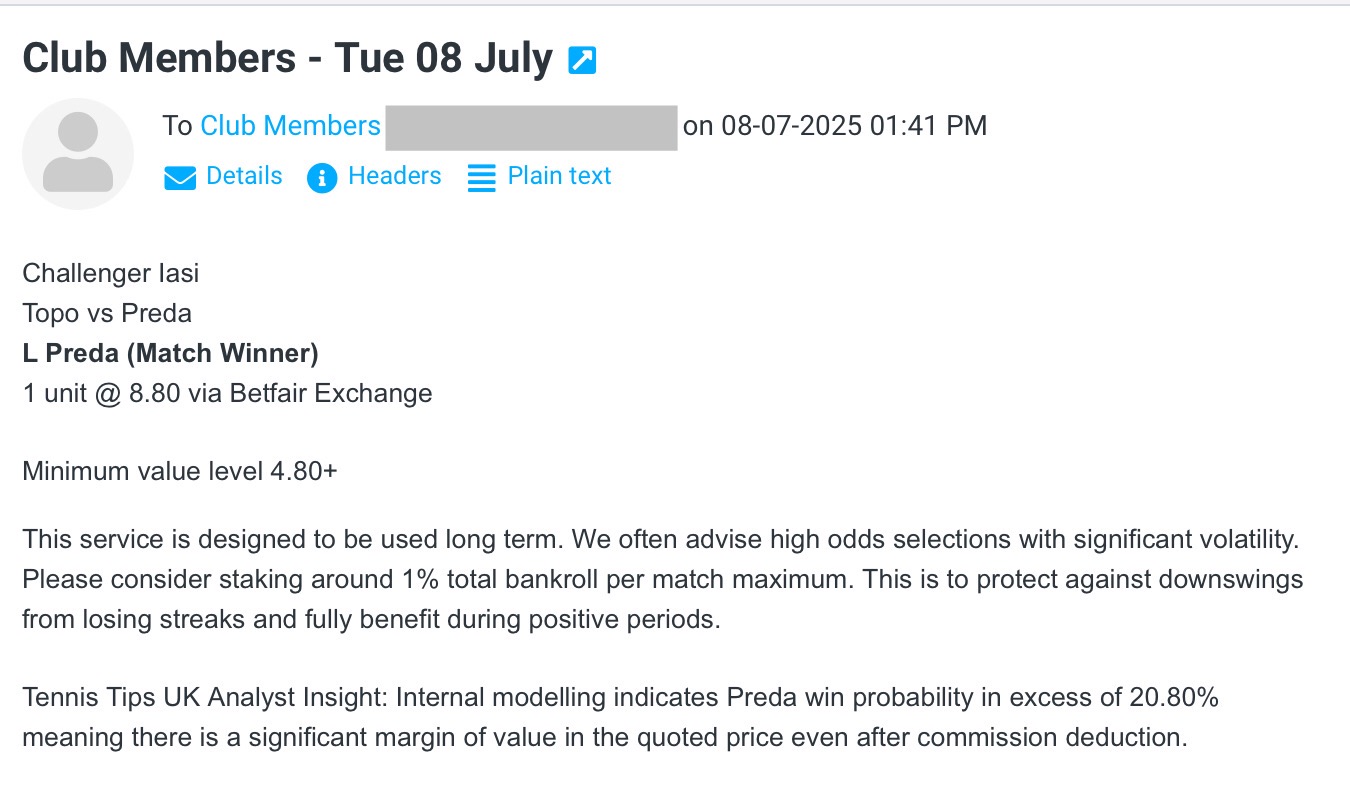
Task: Click the greyed-out recipient address block
Action: pyautogui.click(x=531, y=127)
